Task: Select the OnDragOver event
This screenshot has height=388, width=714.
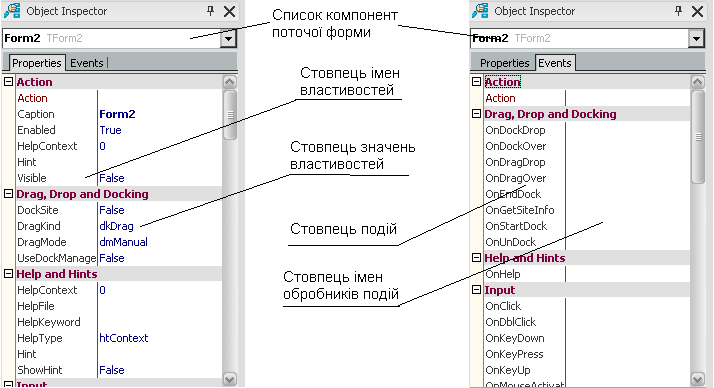Action: pyautogui.click(x=516, y=178)
